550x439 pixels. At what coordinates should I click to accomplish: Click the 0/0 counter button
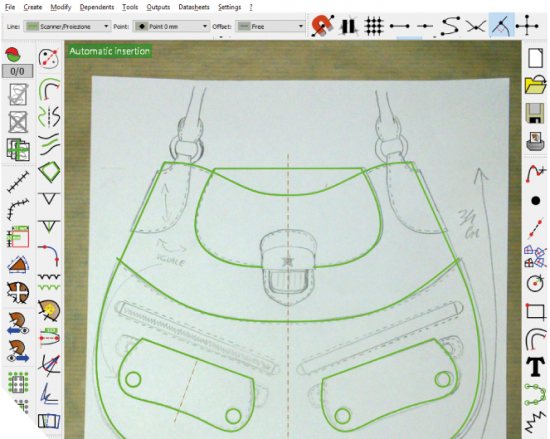point(18,71)
